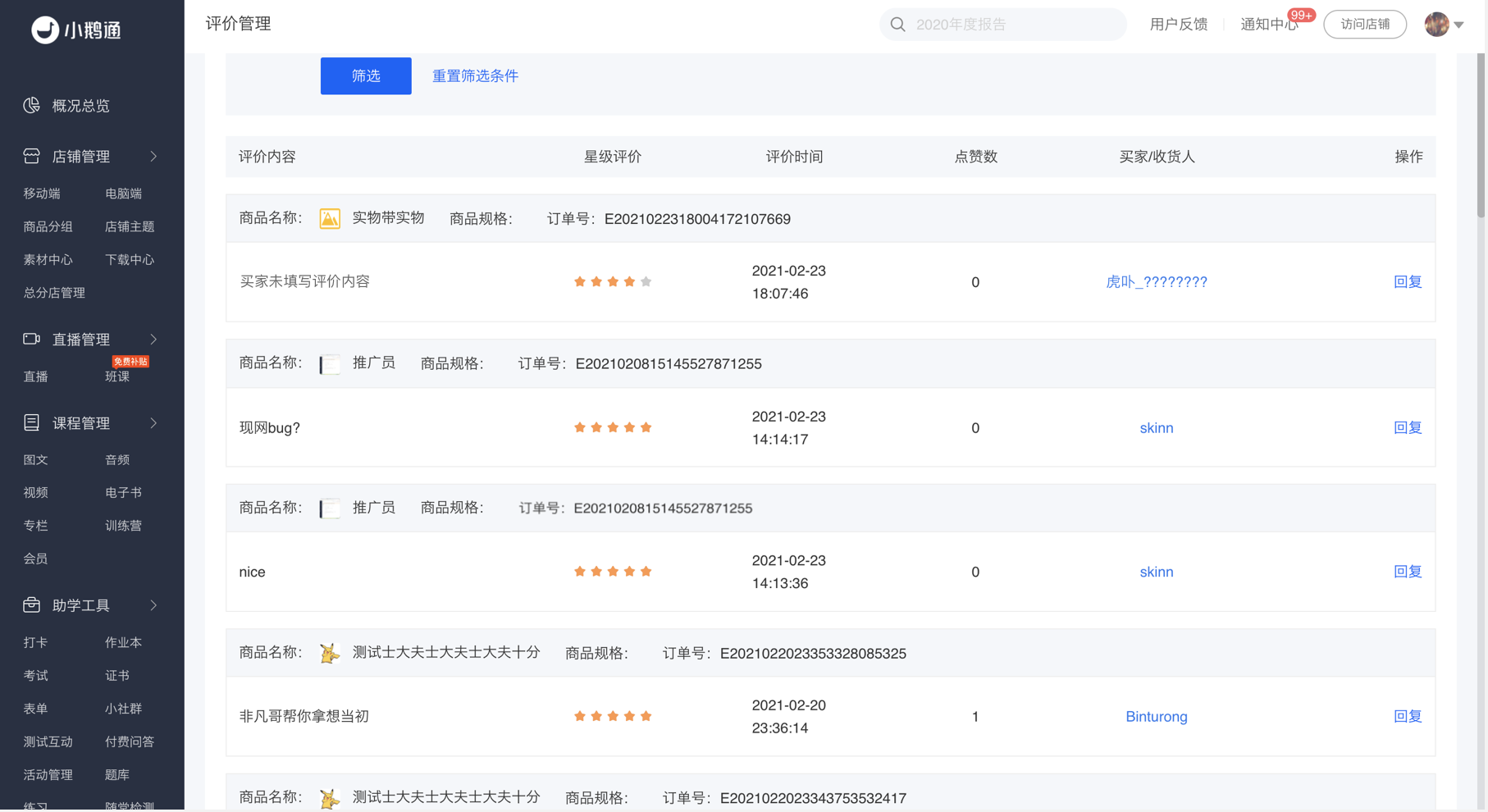
Task: Click star rating of nice review
Action: [x=613, y=572]
